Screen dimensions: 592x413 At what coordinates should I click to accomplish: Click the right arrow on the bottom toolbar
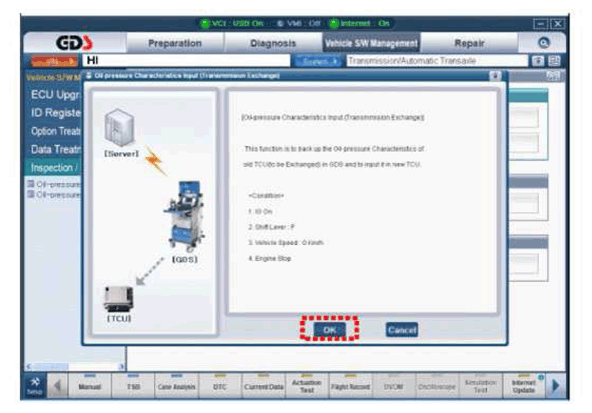pyautogui.click(x=555, y=386)
